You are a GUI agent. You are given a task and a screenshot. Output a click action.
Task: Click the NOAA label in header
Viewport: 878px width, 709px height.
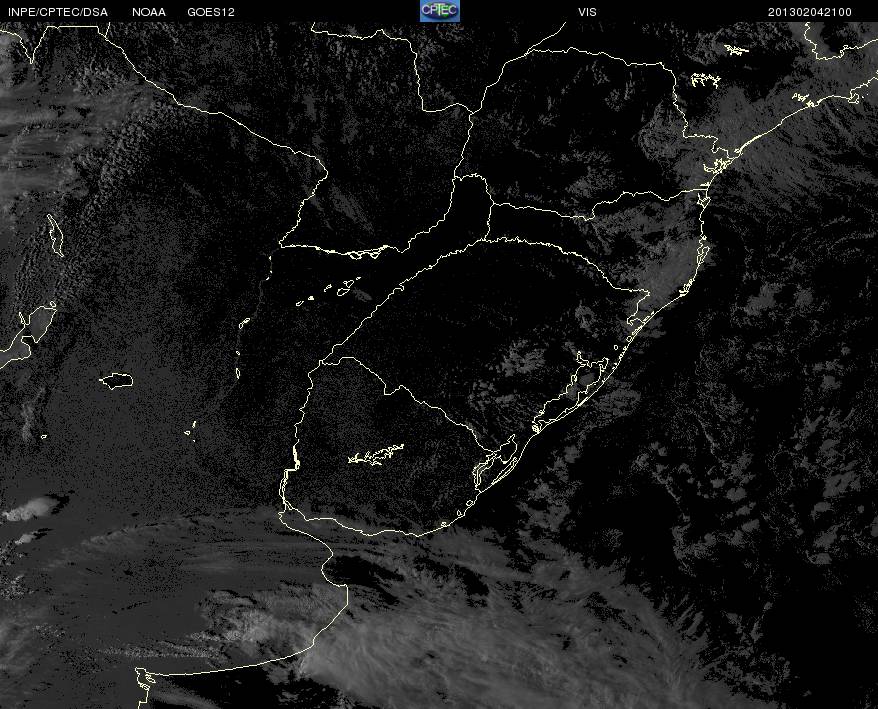pyautogui.click(x=149, y=12)
